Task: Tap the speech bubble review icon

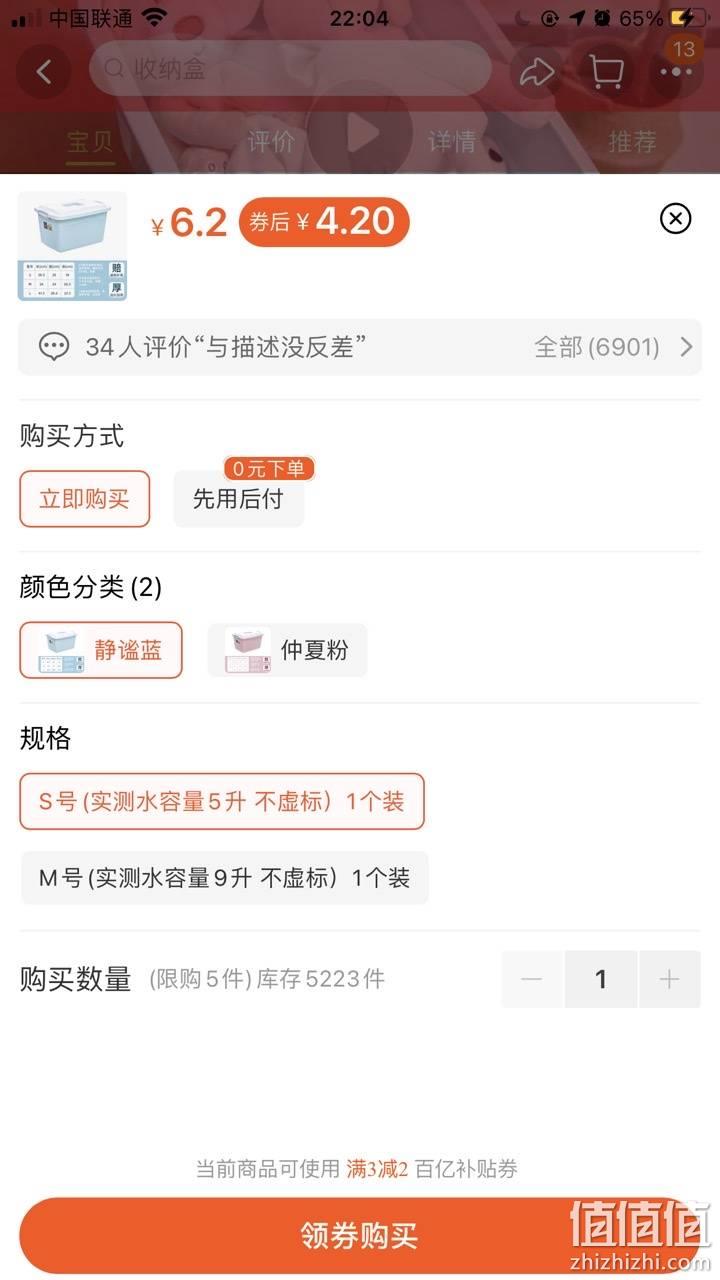Action: coord(54,347)
